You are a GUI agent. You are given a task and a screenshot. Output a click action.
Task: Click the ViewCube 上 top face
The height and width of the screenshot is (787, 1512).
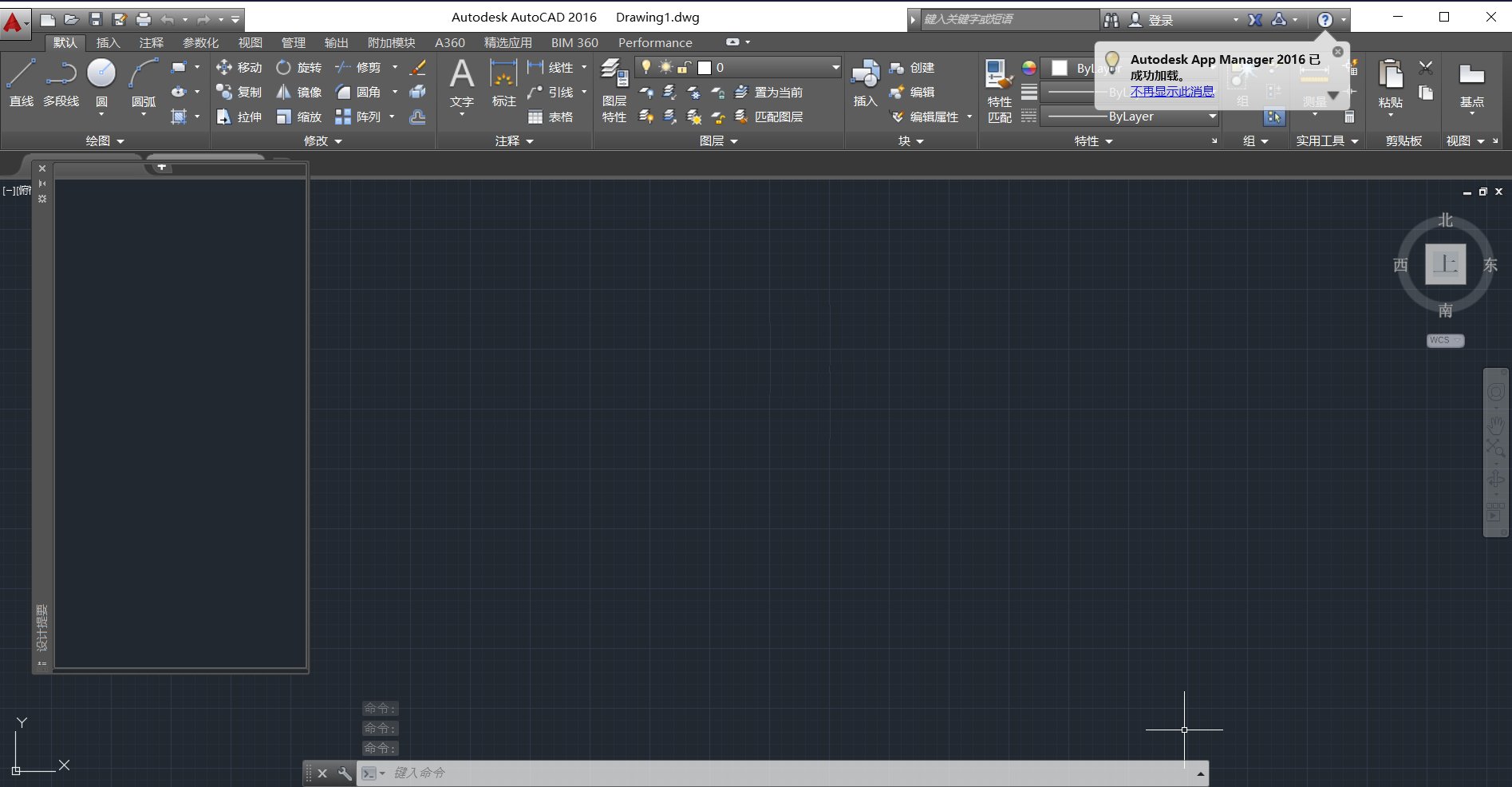(1445, 264)
